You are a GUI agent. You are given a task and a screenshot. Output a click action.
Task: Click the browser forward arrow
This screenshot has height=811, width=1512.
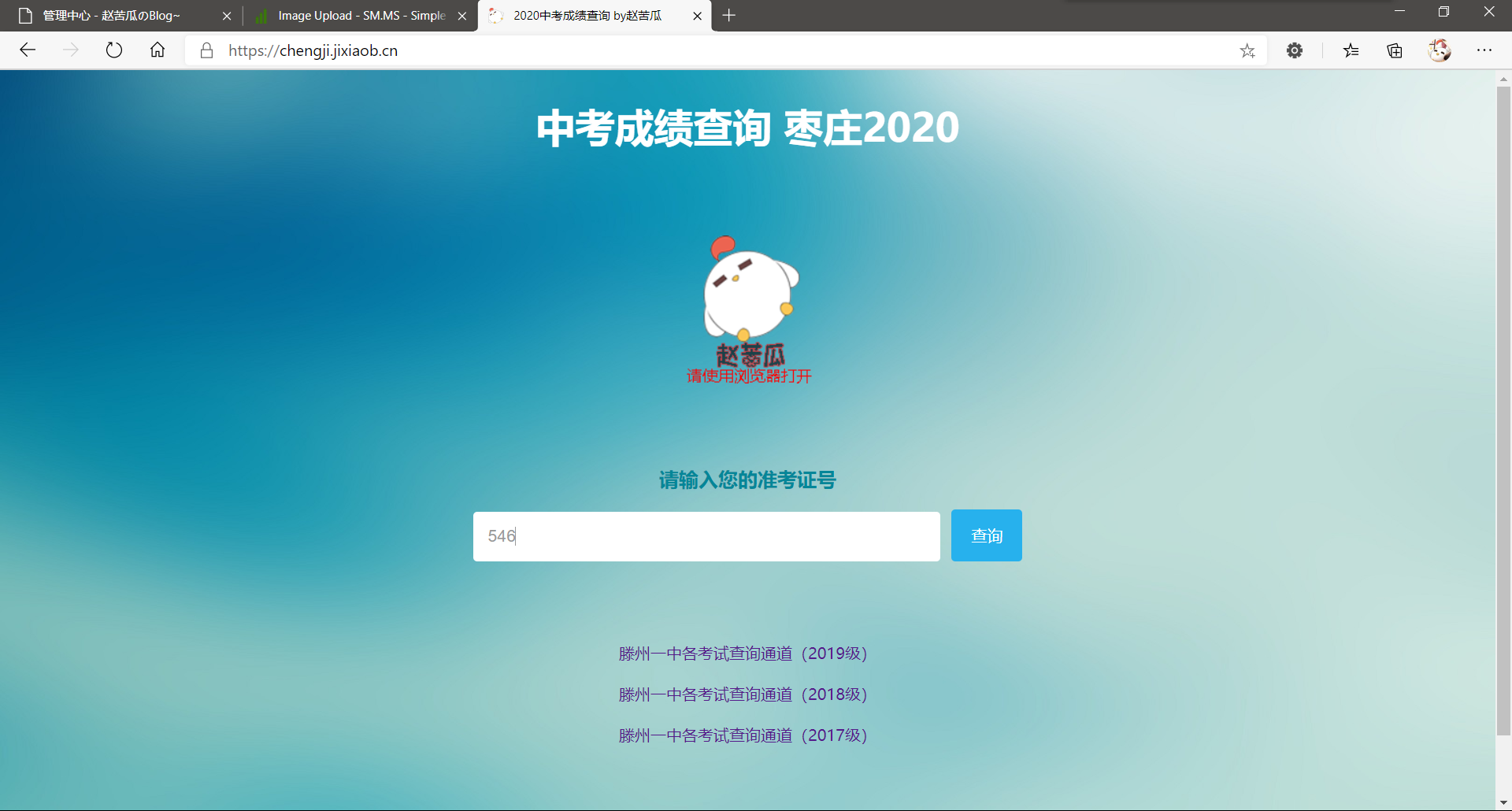coord(71,50)
